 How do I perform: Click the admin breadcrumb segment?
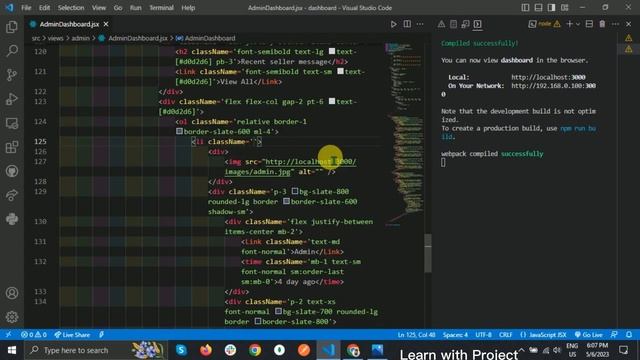pos(80,38)
